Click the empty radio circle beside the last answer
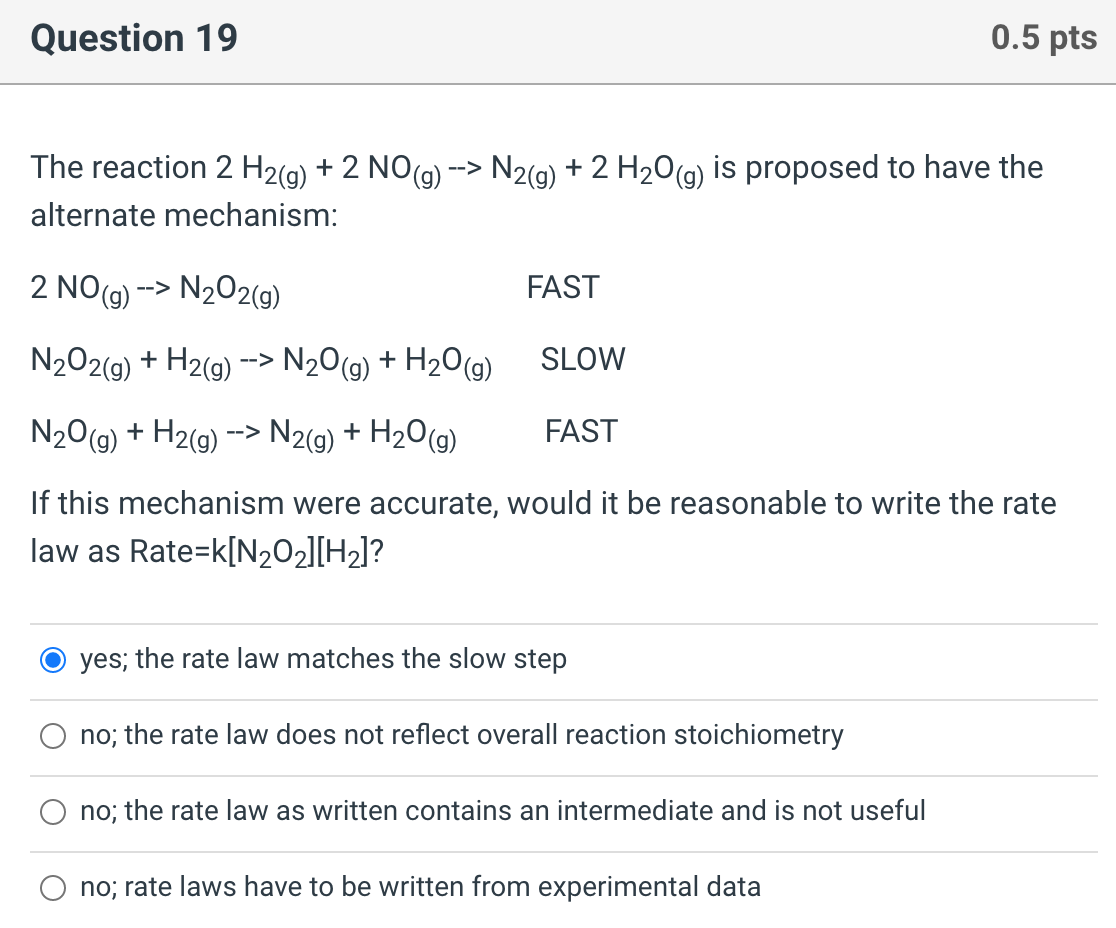The height and width of the screenshot is (928, 1116). click(52, 887)
